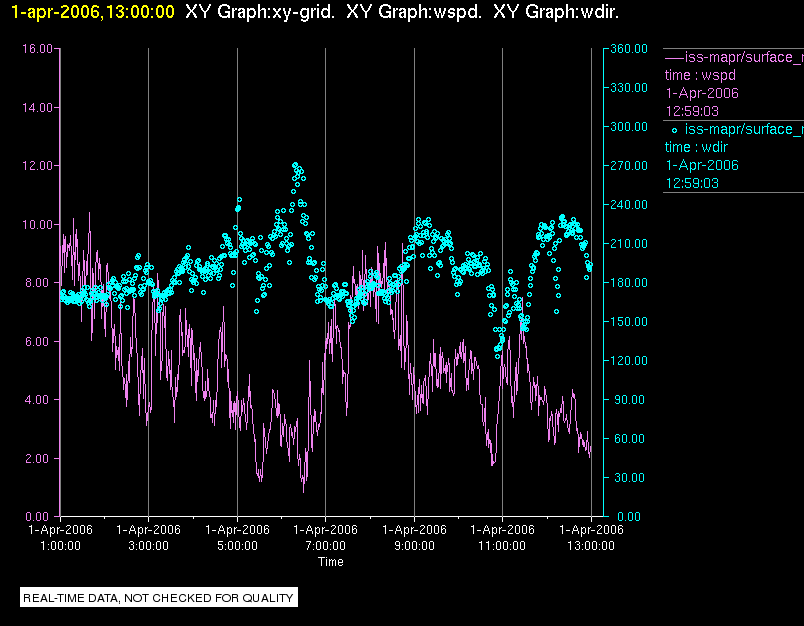Viewport: 804px width, 626px height.
Task: Click the 10.00 left axis label
Action: 37,225
